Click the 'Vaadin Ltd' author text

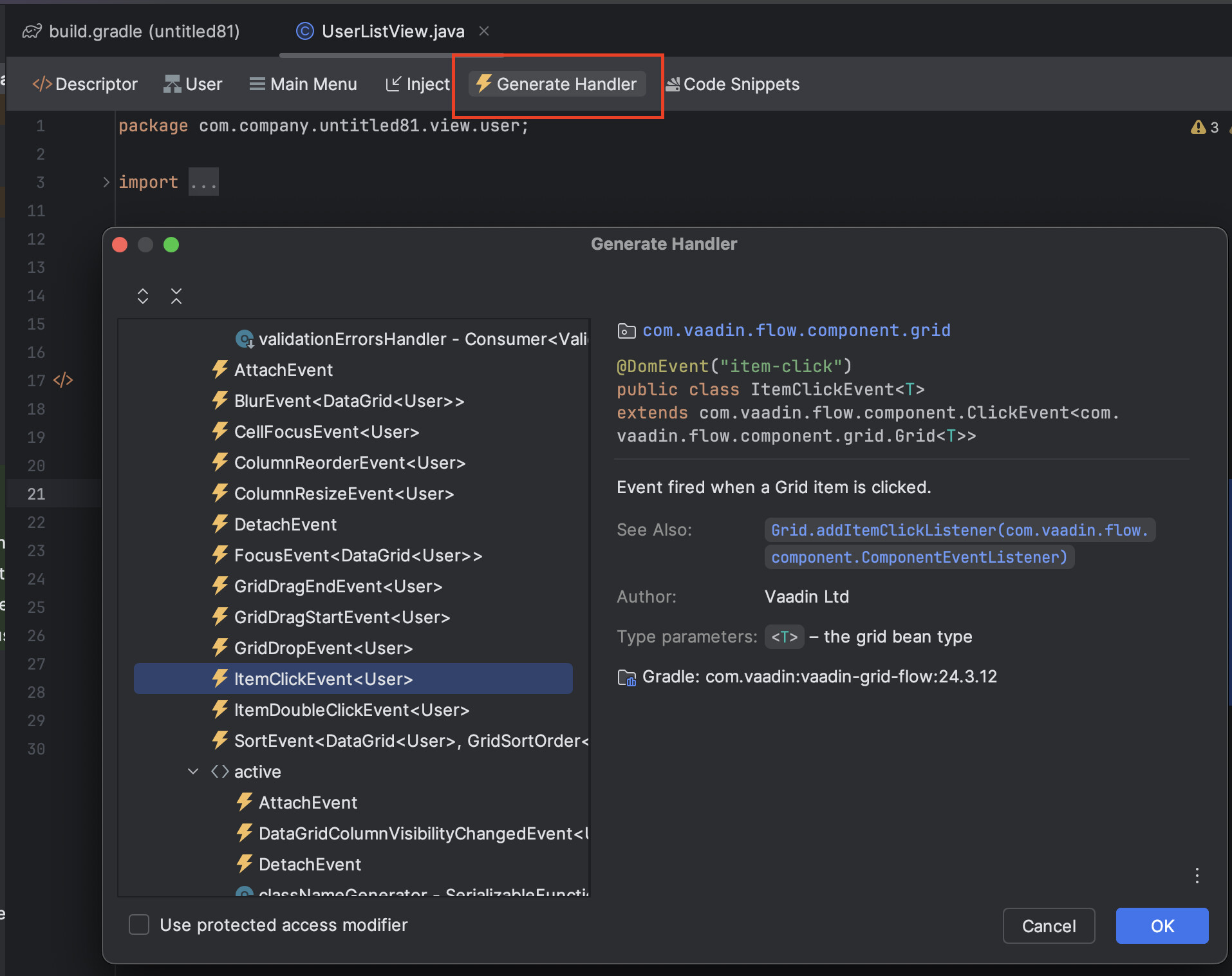pyautogui.click(x=807, y=597)
